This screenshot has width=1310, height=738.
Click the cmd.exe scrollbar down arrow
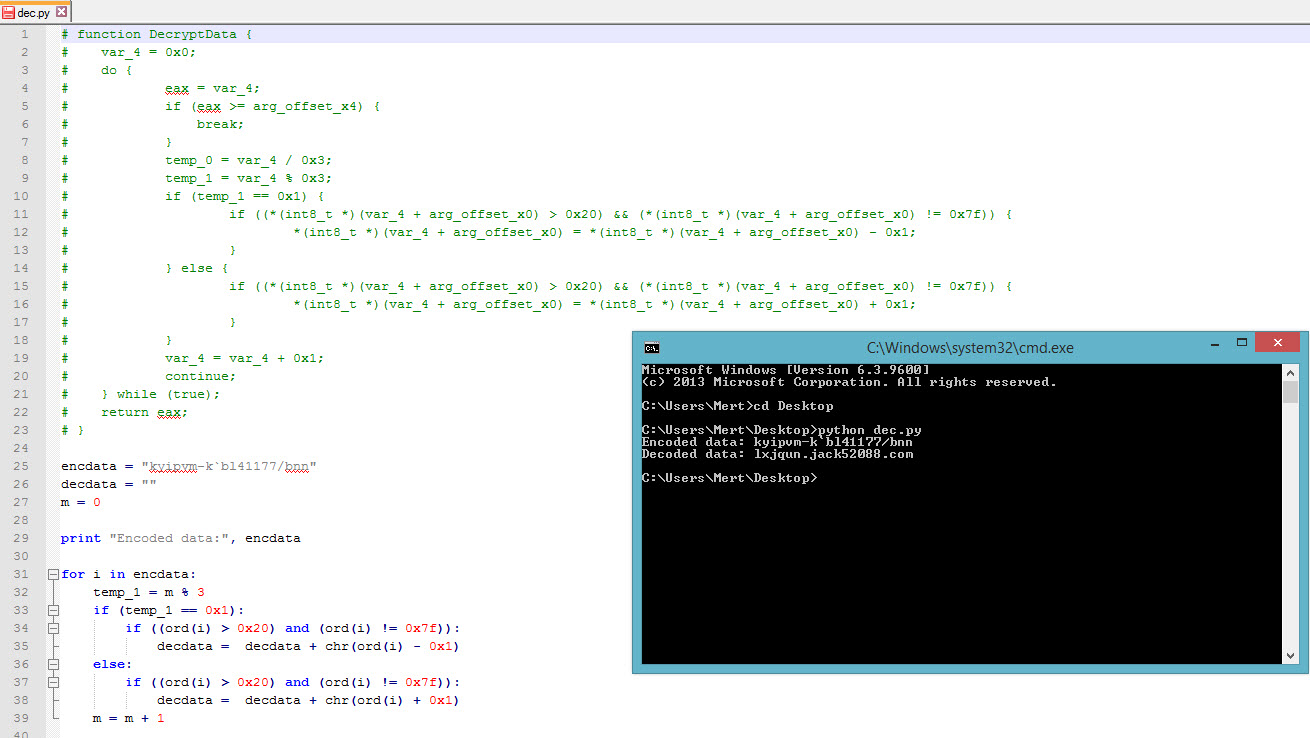point(1290,655)
